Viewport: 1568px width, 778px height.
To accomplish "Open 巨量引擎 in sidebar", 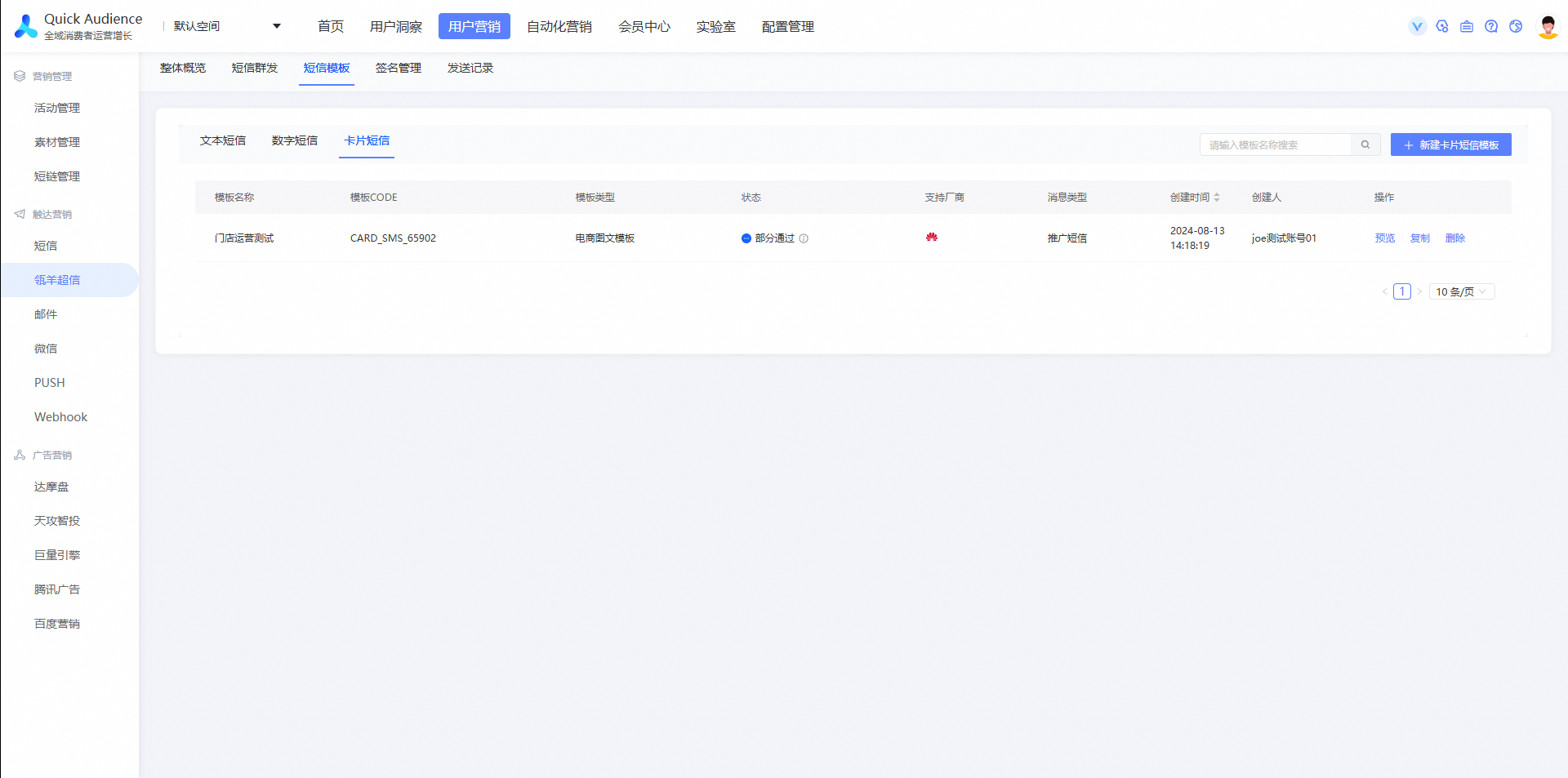I will tap(57, 555).
